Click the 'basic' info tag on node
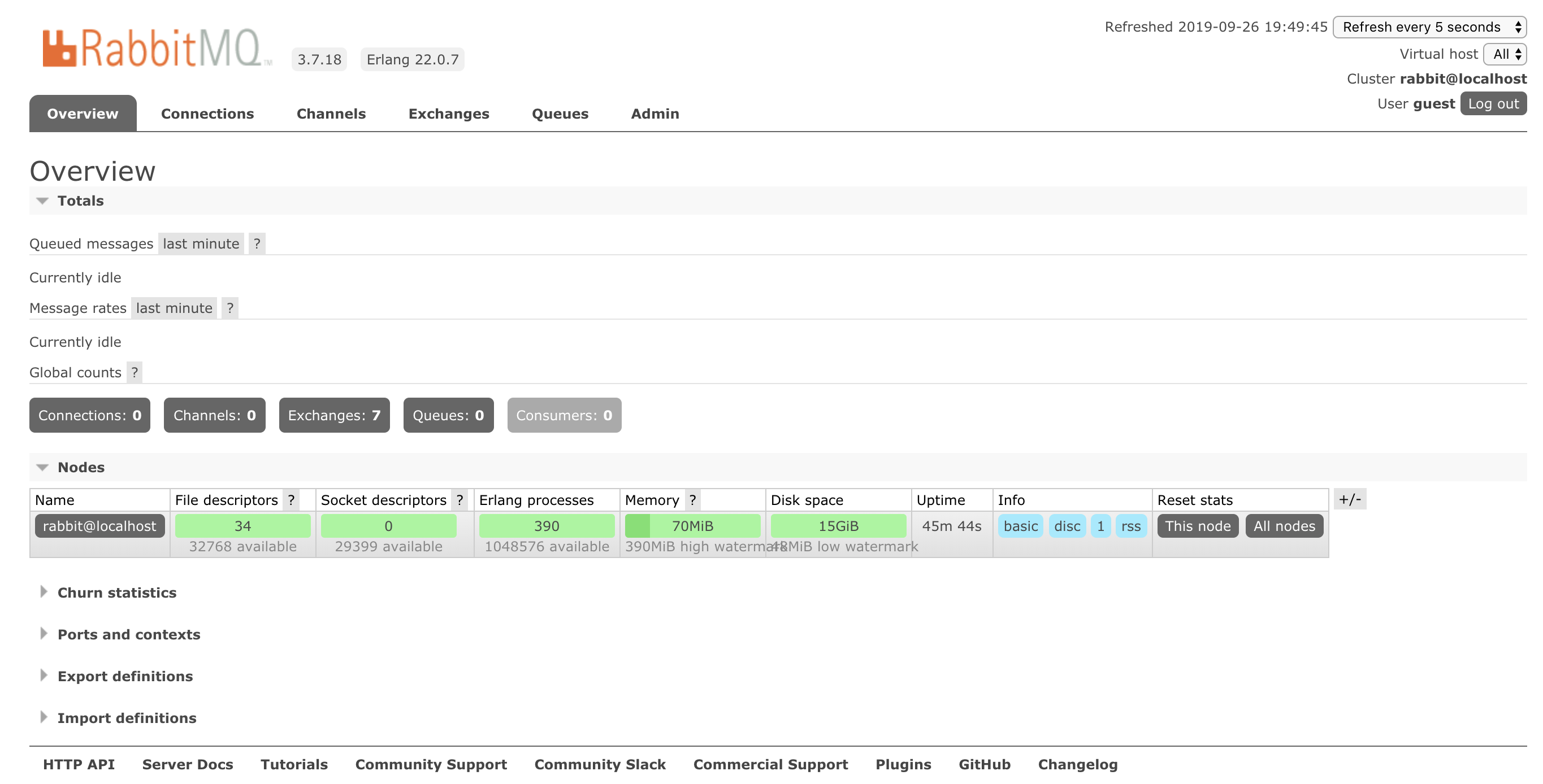Viewport: 1543px width, 784px height. pyautogui.click(x=1021, y=525)
